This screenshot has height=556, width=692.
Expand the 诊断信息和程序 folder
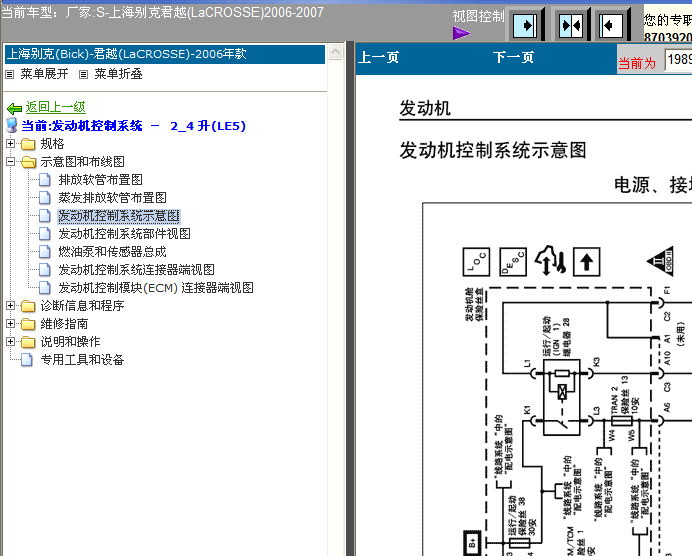(x=11, y=305)
